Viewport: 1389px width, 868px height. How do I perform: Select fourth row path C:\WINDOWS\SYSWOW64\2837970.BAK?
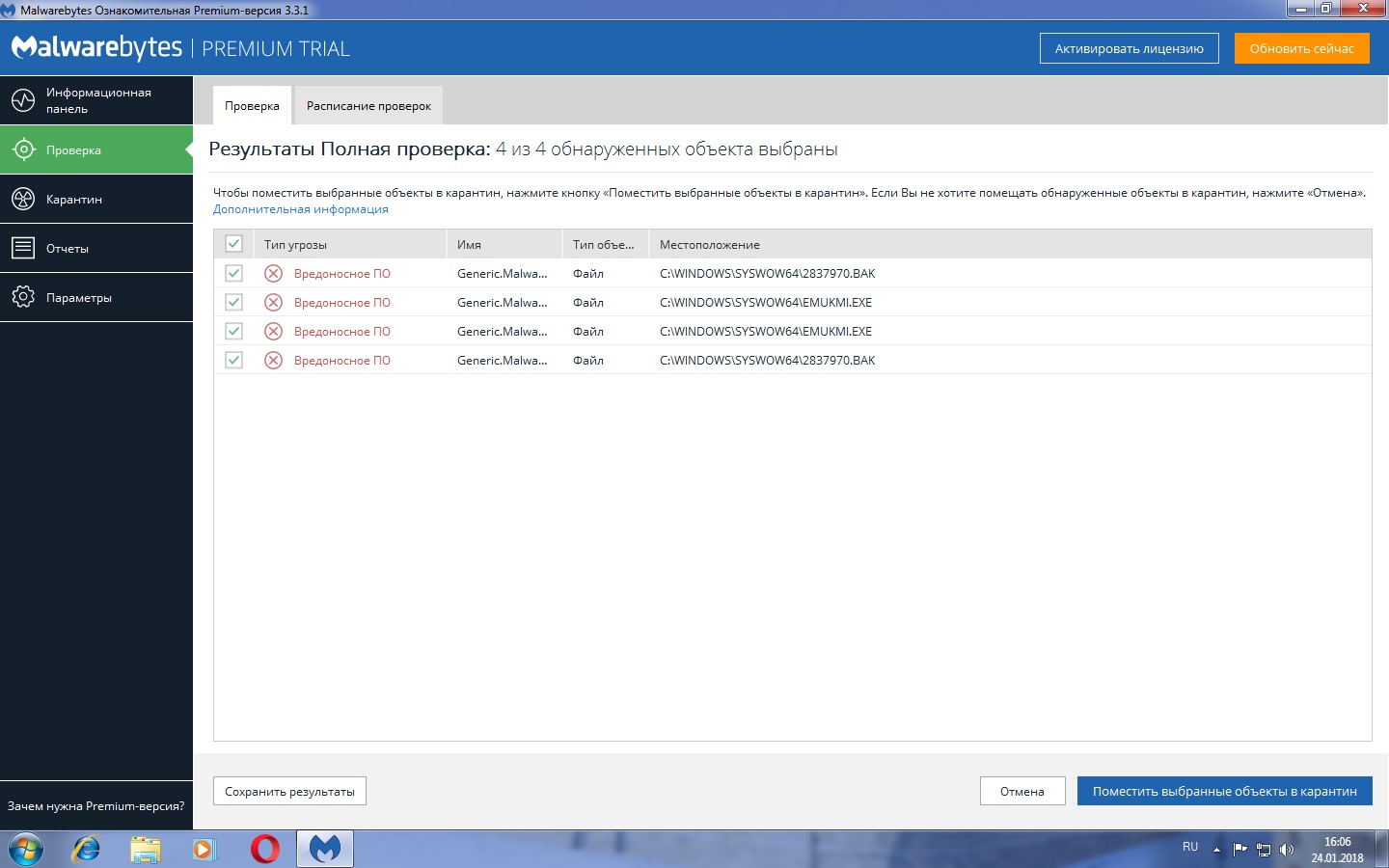(768, 361)
